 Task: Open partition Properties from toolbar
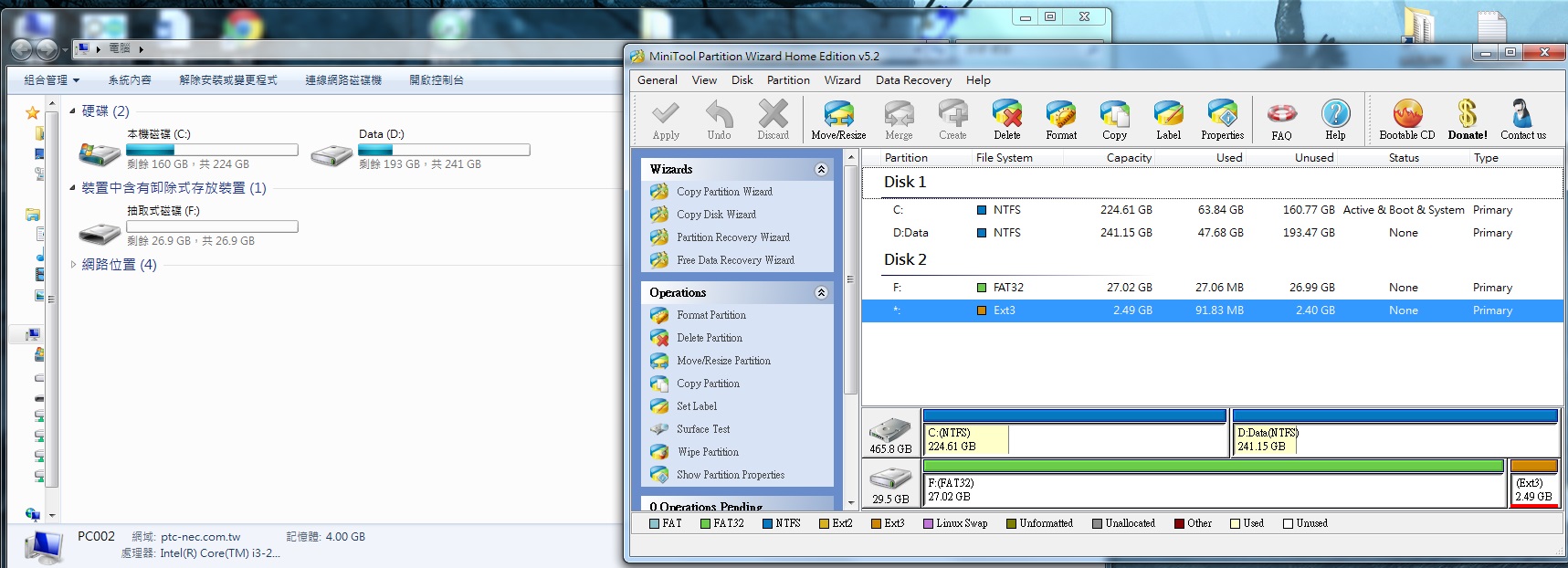[x=1222, y=120]
